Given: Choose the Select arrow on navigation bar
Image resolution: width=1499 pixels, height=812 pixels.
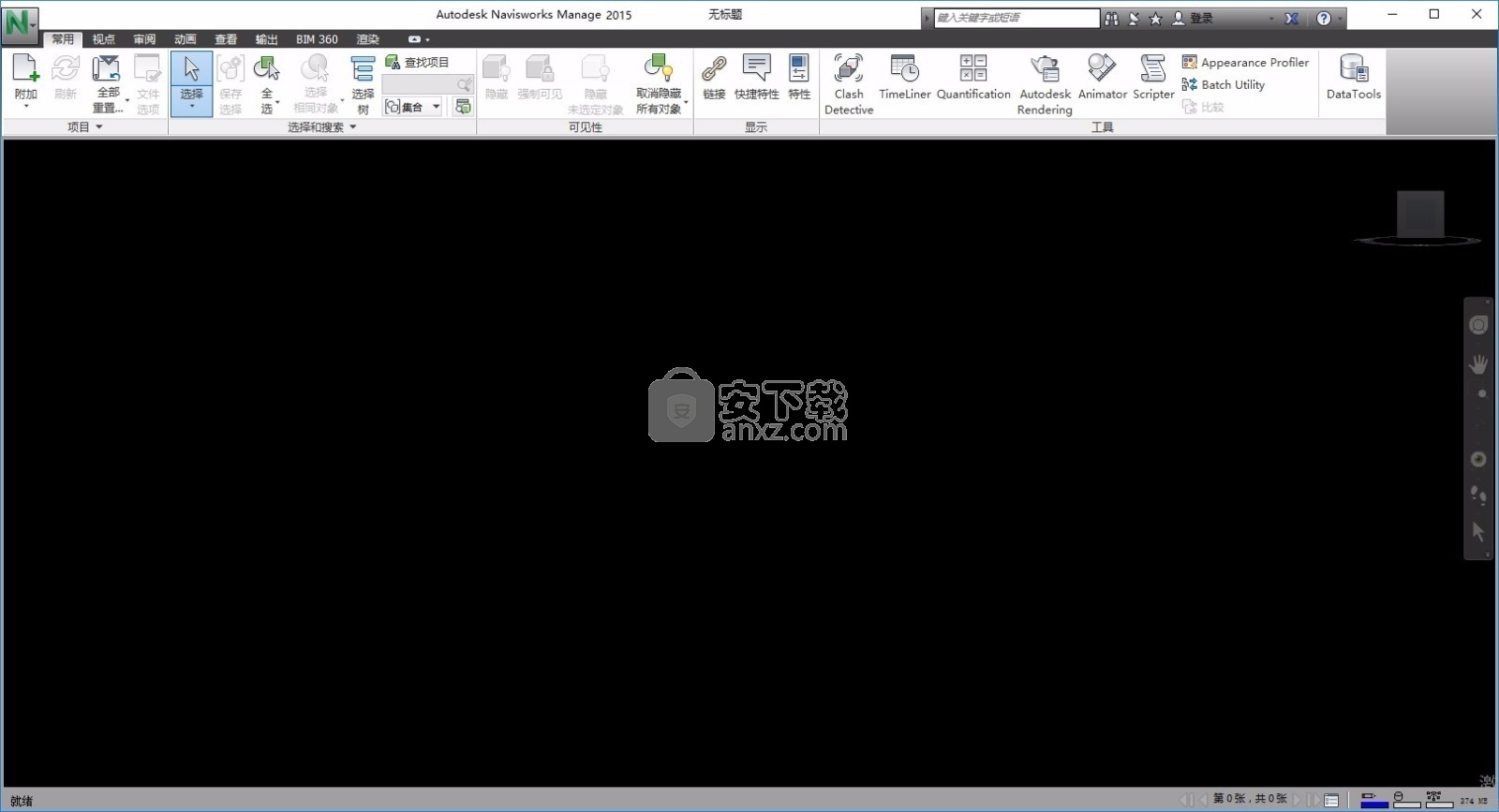Looking at the screenshot, I should (1477, 532).
